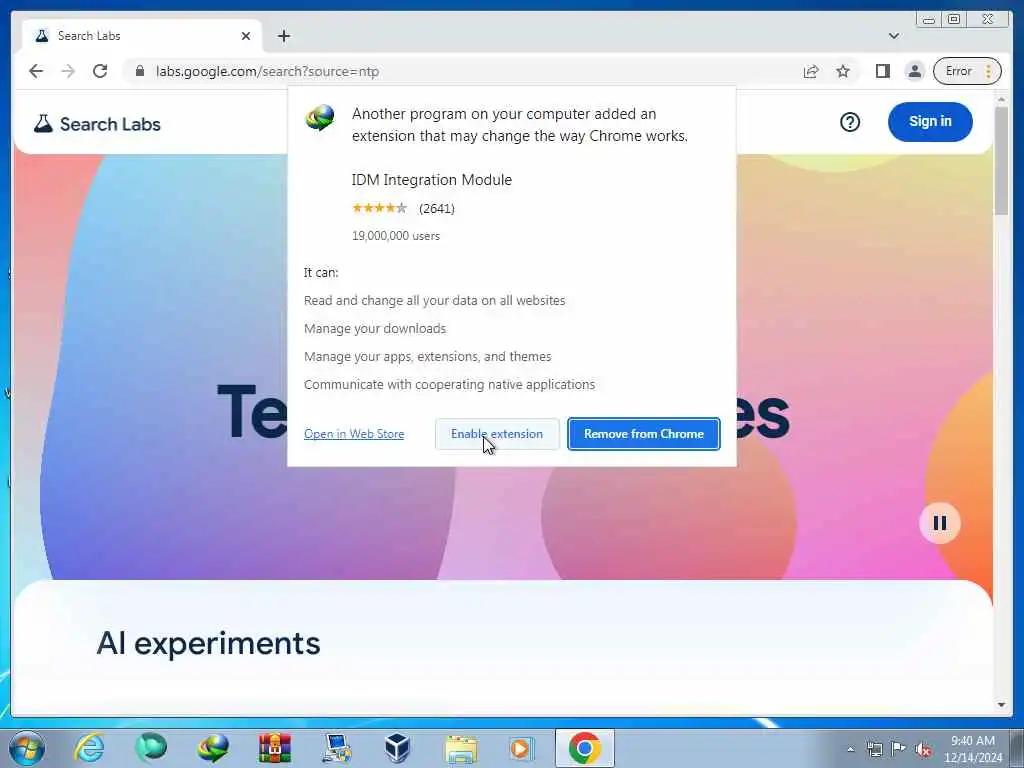Close the Search Labs tab
1024x768 pixels.
[x=246, y=36]
